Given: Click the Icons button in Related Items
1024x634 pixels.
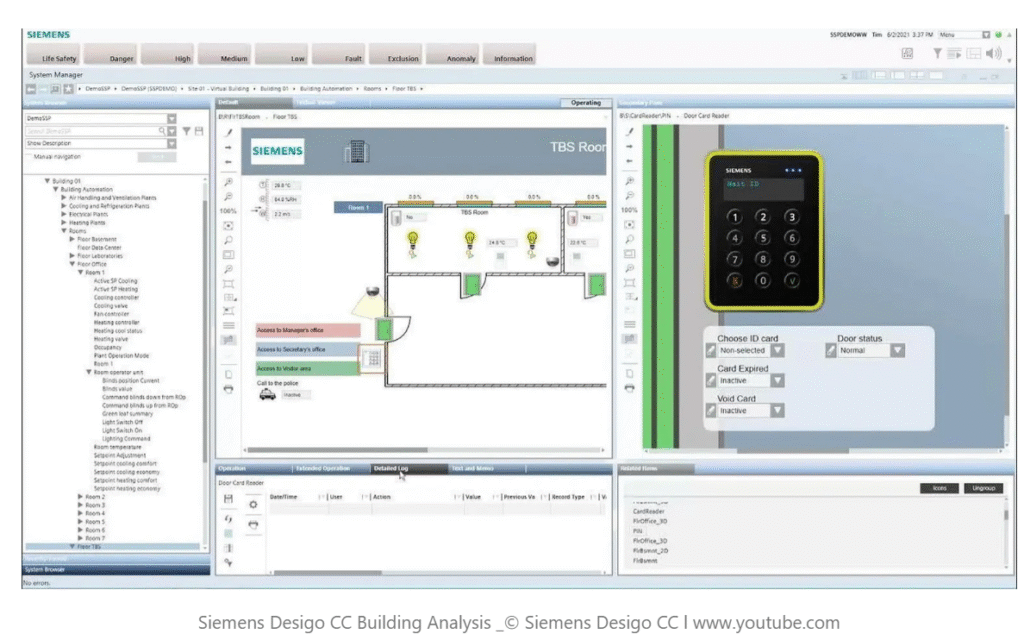Looking at the screenshot, I should coord(939,488).
